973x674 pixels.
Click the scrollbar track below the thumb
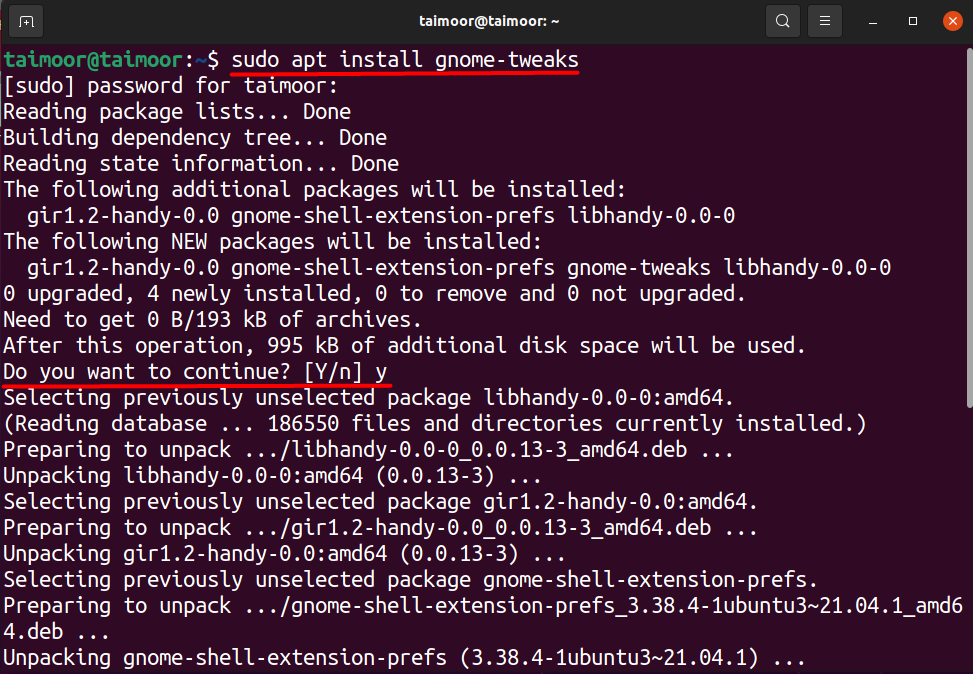(x=969, y=540)
